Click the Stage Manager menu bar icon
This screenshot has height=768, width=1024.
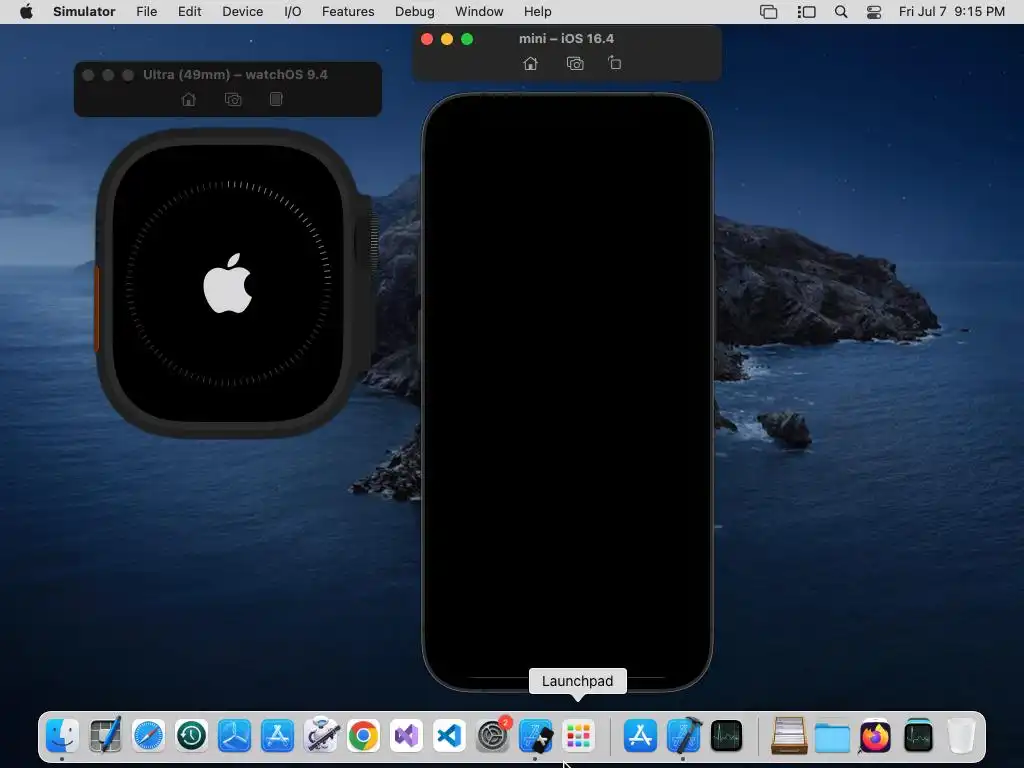point(807,12)
